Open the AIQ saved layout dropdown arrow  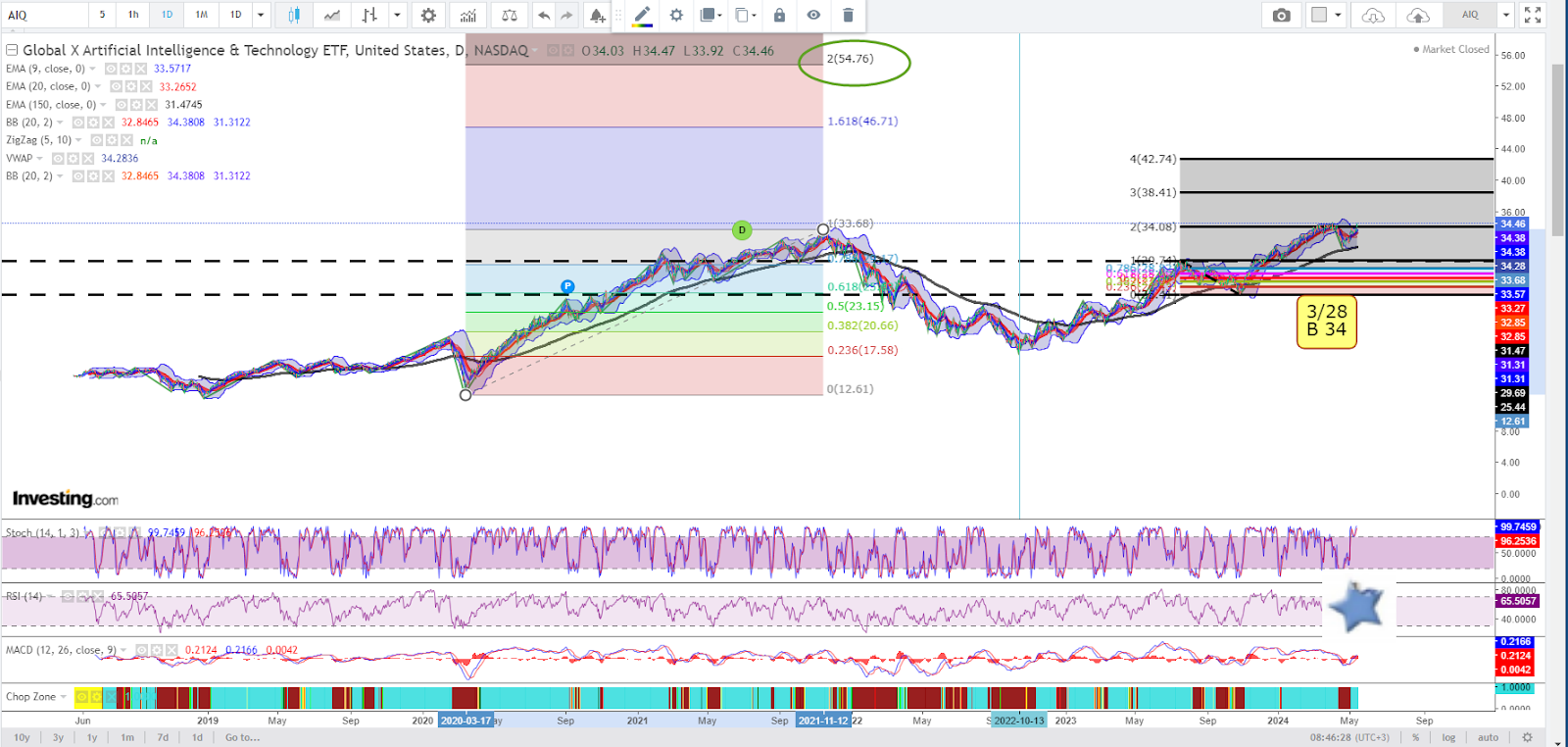pos(1505,15)
